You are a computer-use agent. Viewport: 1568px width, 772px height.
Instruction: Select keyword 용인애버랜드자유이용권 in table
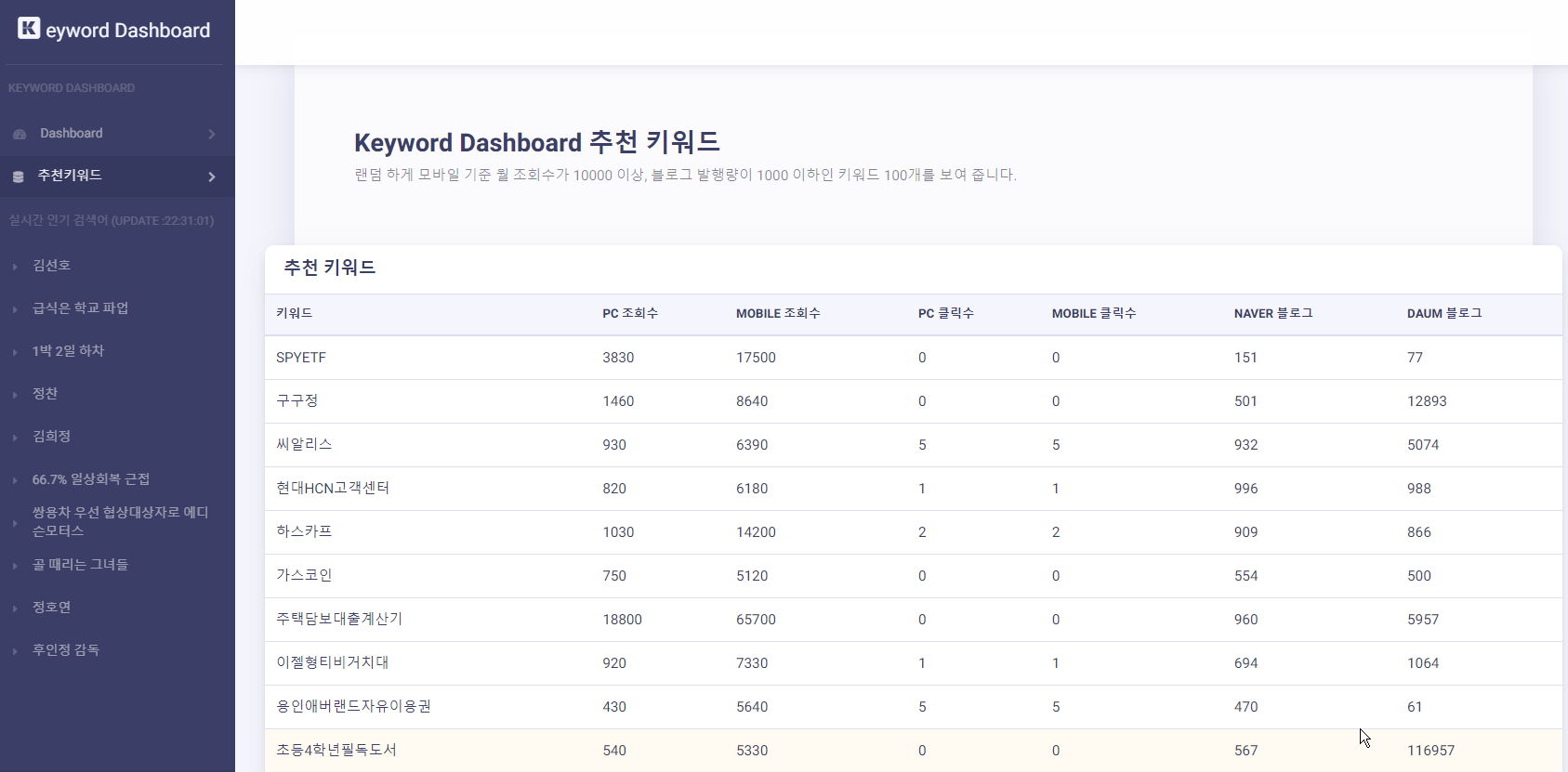coord(353,706)
